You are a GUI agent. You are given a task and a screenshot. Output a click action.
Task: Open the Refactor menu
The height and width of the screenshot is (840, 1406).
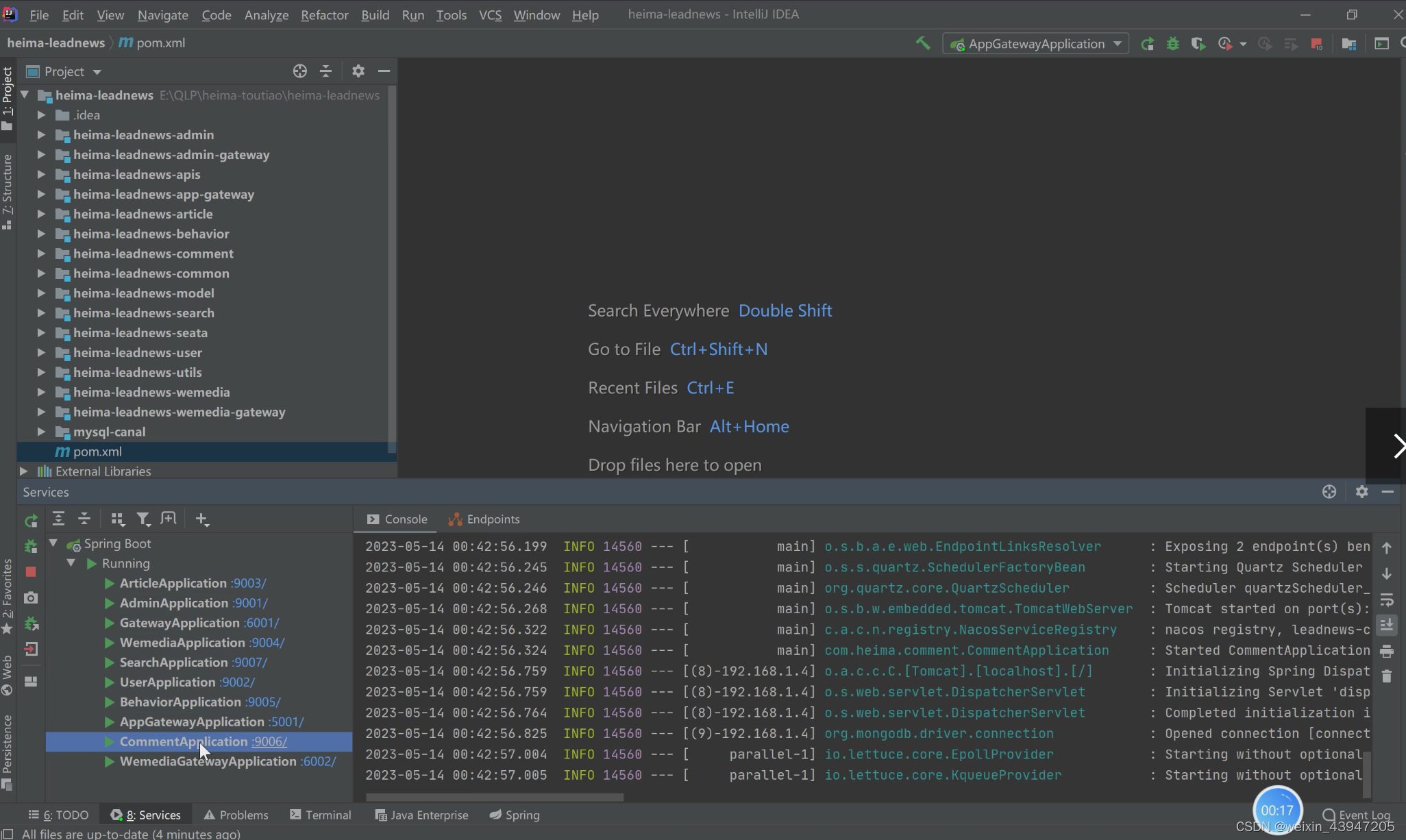tap(324, 14)
